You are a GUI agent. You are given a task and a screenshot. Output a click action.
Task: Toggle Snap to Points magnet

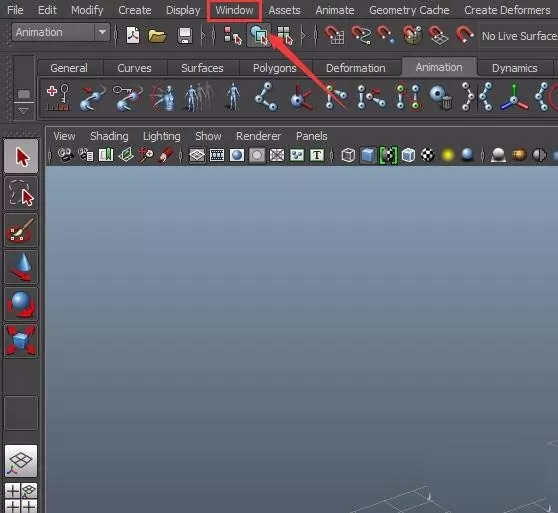point(386,35)
